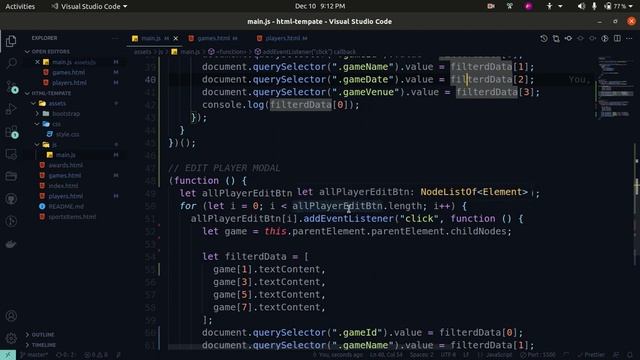The width and height of the screenshot is (640, 360).
Task: Open the Search view in activity bar
Action: coord(11,63)
